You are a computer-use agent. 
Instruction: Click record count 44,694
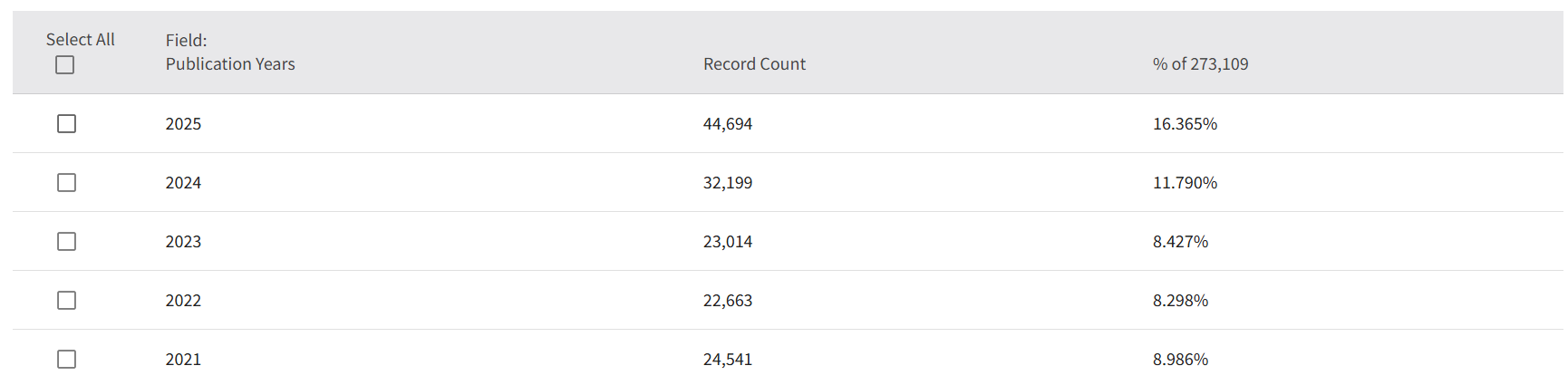728,124
